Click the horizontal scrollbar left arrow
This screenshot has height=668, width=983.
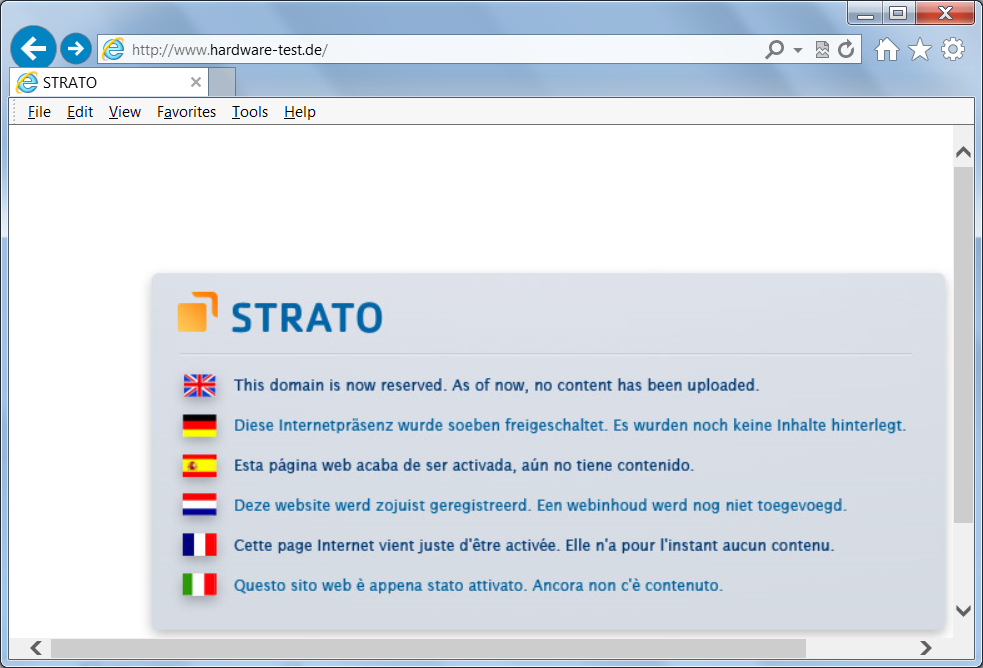click(x=36, y=648)
